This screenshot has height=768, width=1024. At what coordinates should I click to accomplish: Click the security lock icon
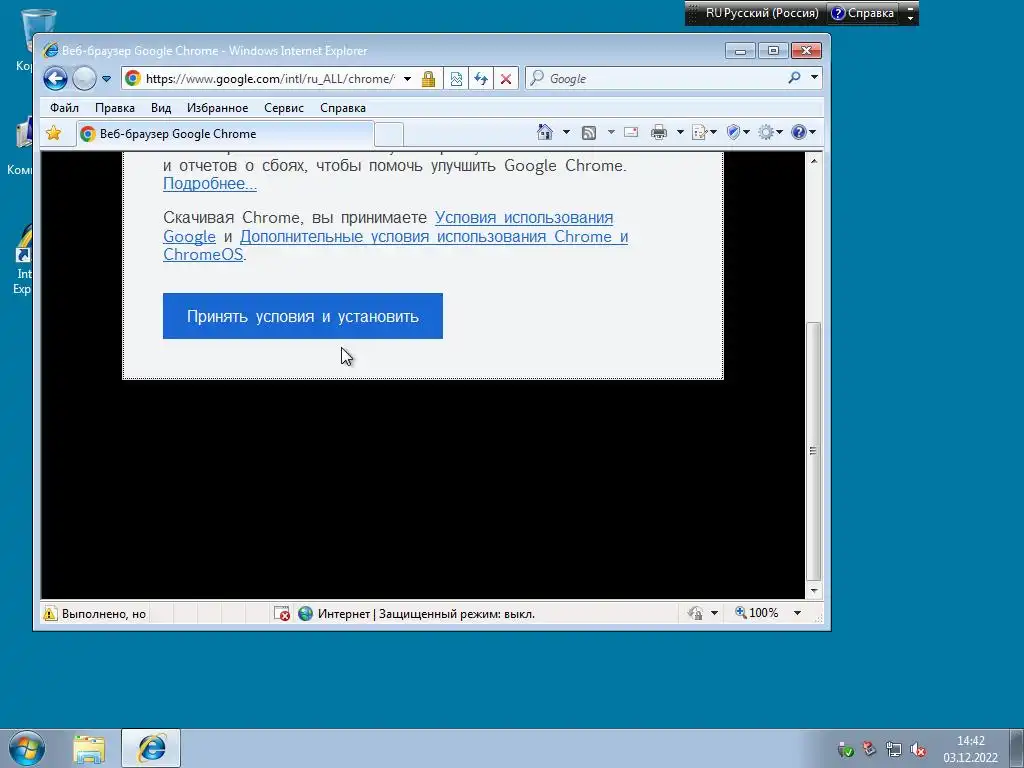pyautogui.click(x=428, y=79)
